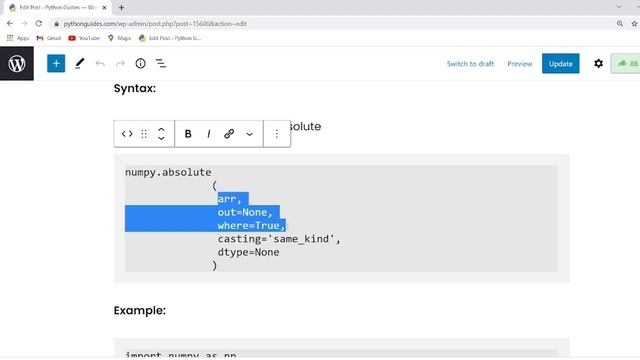Bookmark this page with star
The width and height of the screenshot is (640, 360).
(634, 24)
